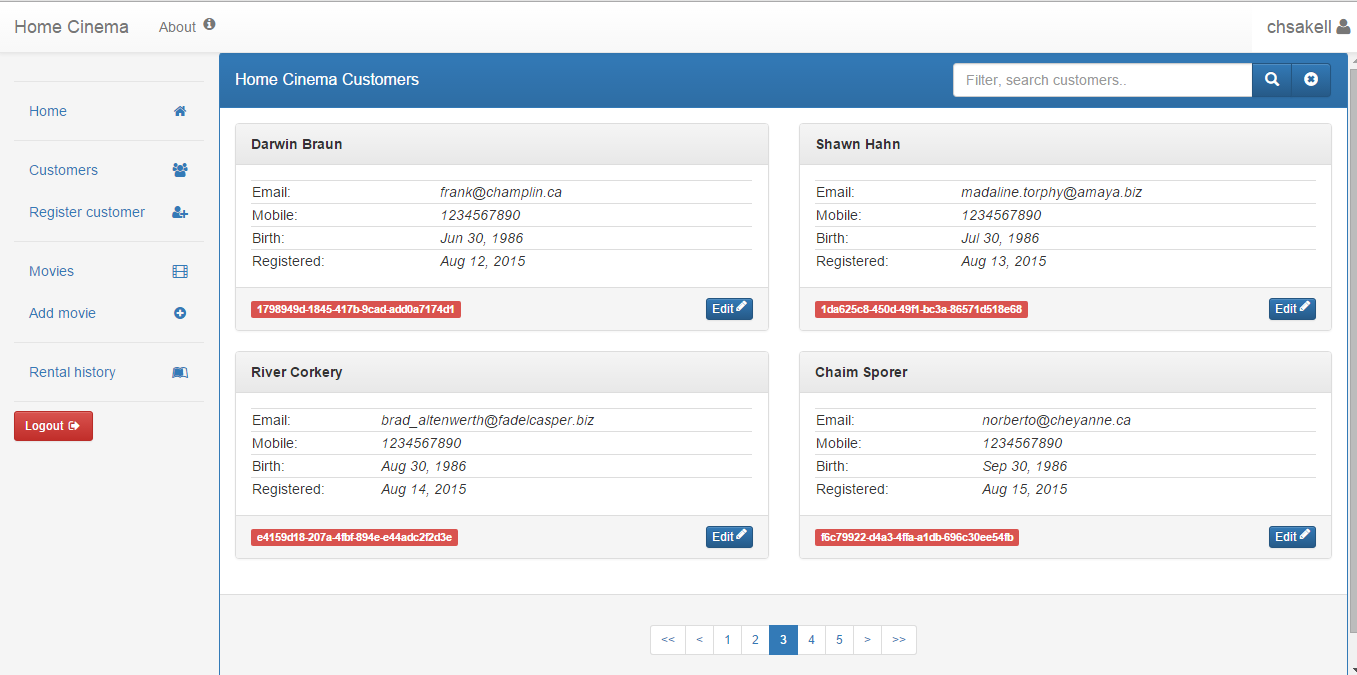Focus the Filter, search customers input field
This screenshot has height=675, width=1357.
click(1102, 80)
